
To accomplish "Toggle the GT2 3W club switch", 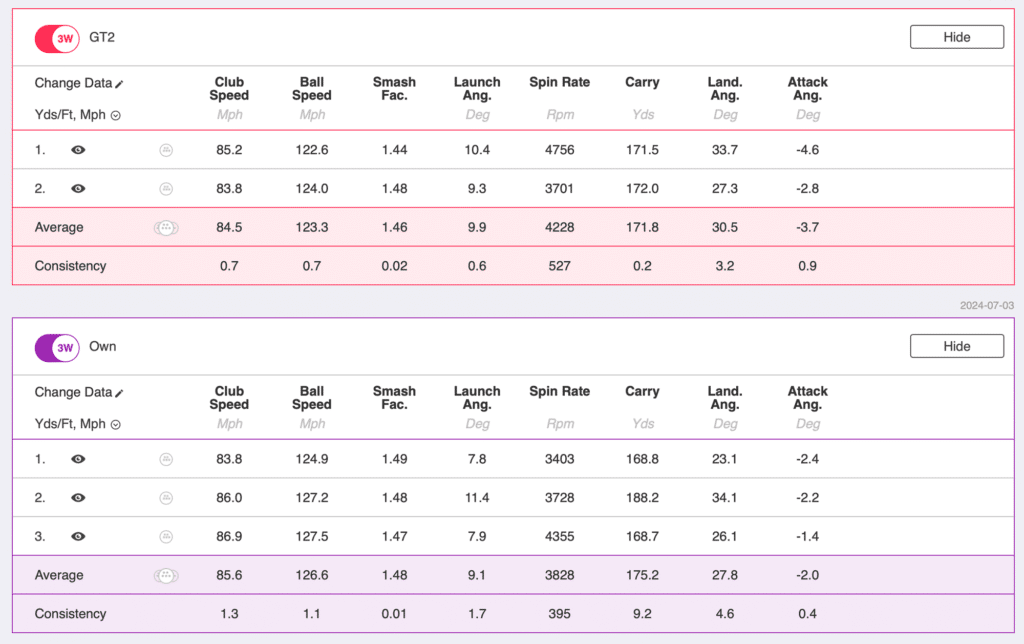I will point(57,39).
